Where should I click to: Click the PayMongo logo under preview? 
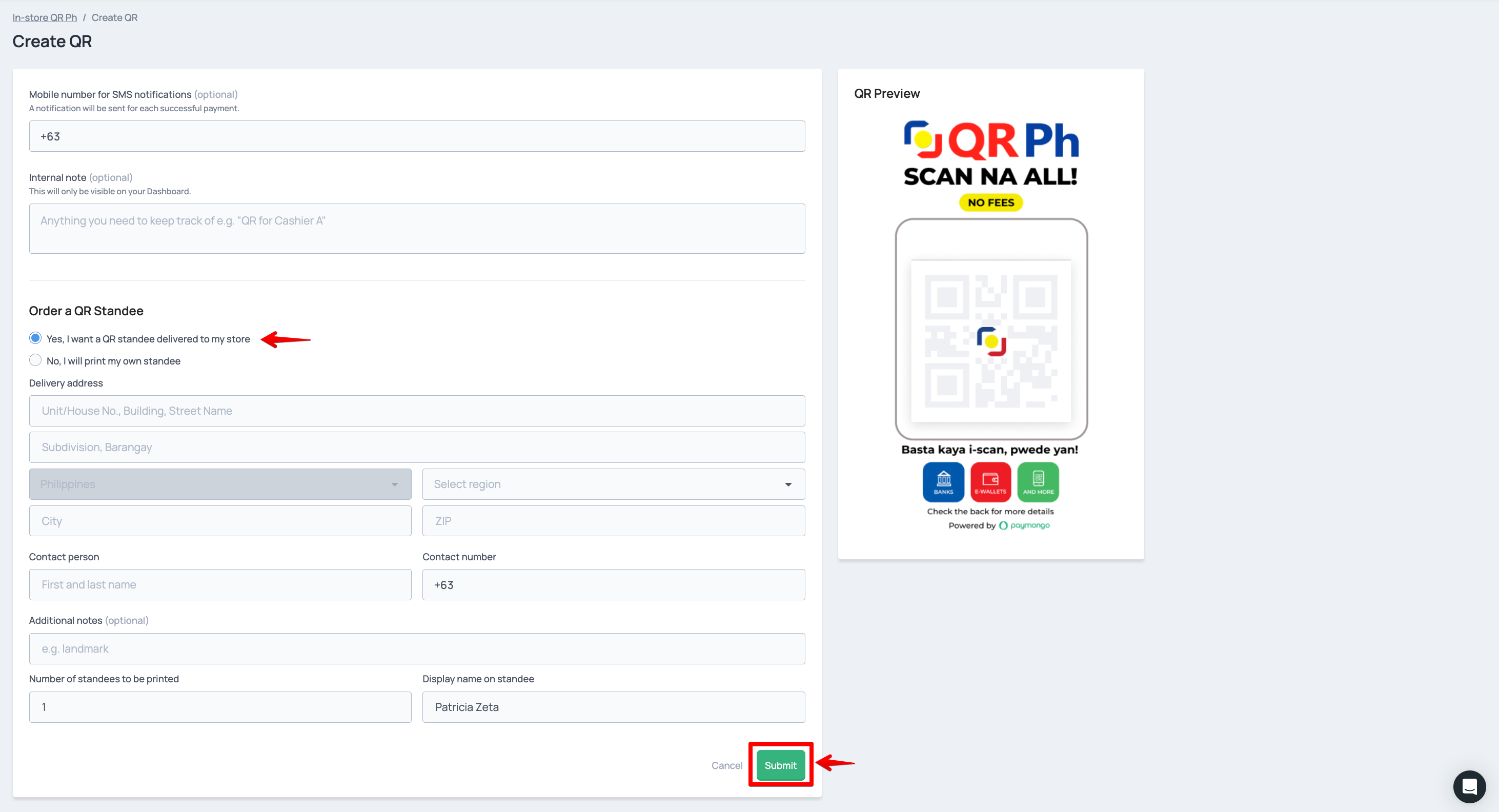pos(1024,525)
